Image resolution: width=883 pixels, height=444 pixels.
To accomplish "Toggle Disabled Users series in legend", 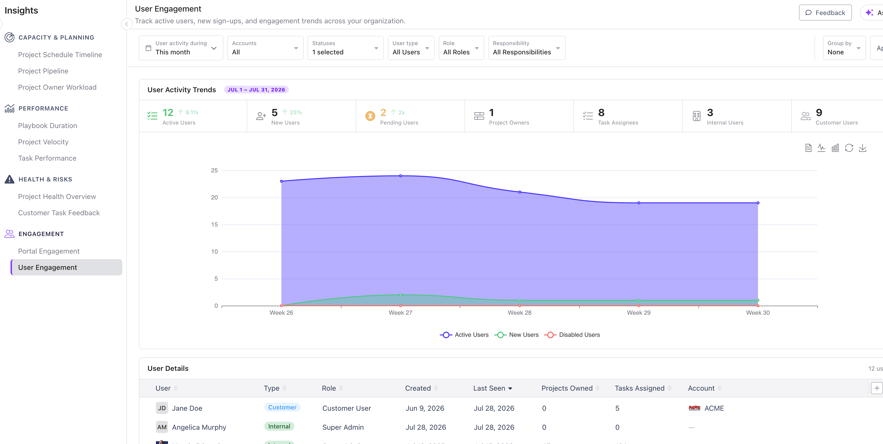I will [572, 335].
